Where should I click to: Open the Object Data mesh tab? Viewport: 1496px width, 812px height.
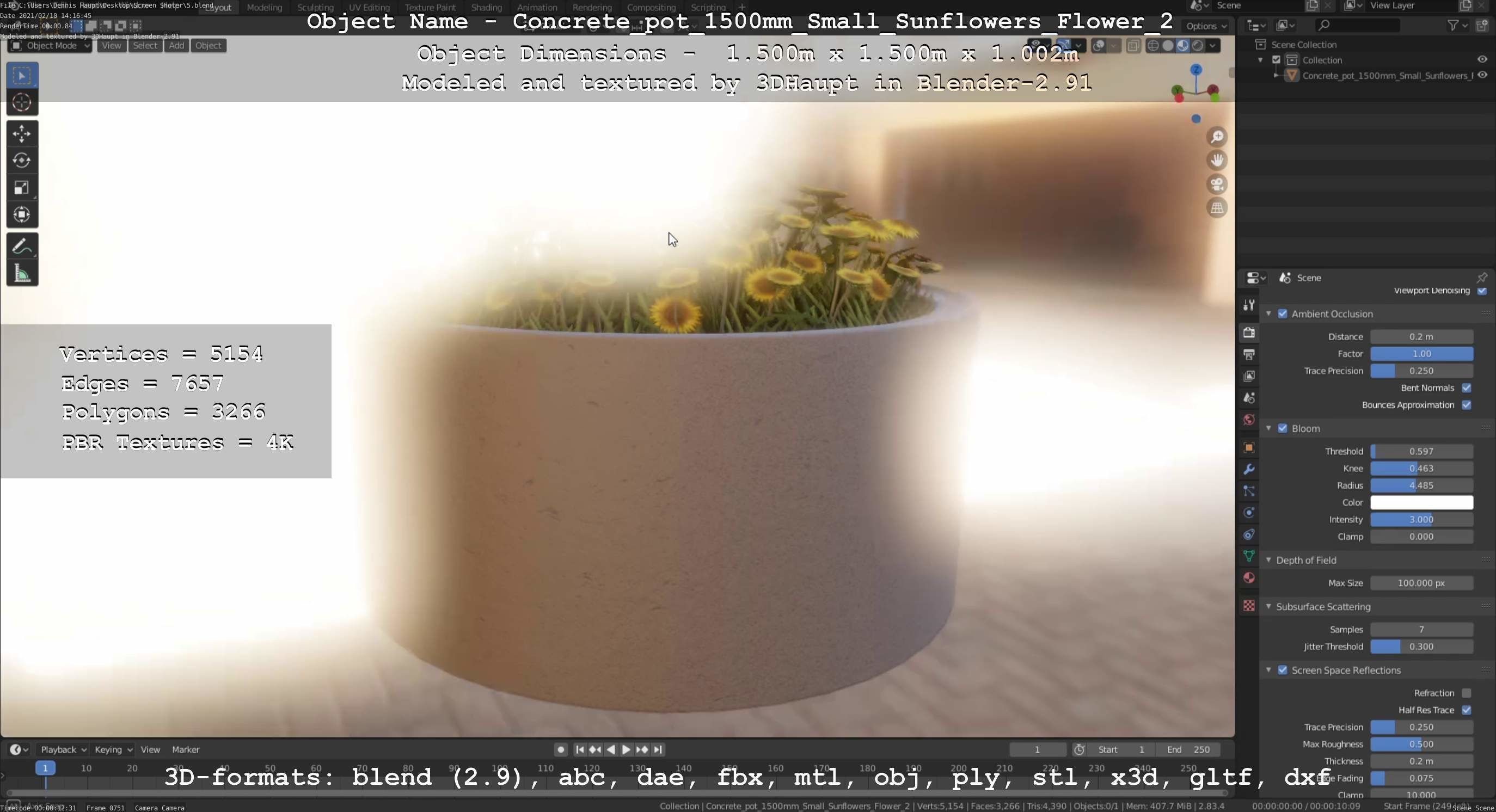tap(1249, 556)
